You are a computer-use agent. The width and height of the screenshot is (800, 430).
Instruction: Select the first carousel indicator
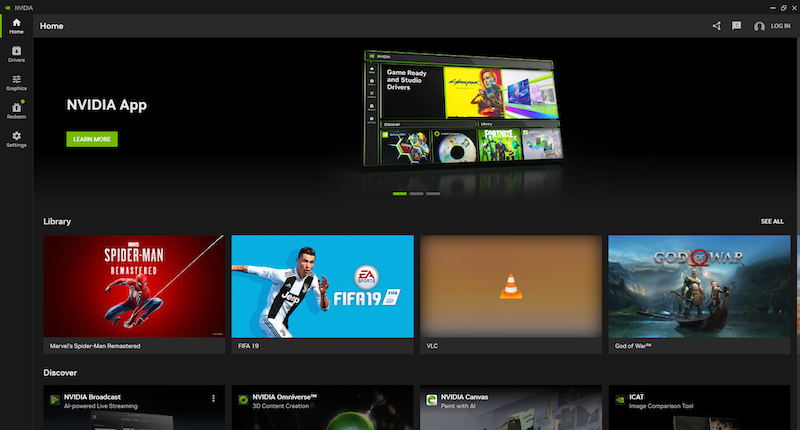click(399, 194)
